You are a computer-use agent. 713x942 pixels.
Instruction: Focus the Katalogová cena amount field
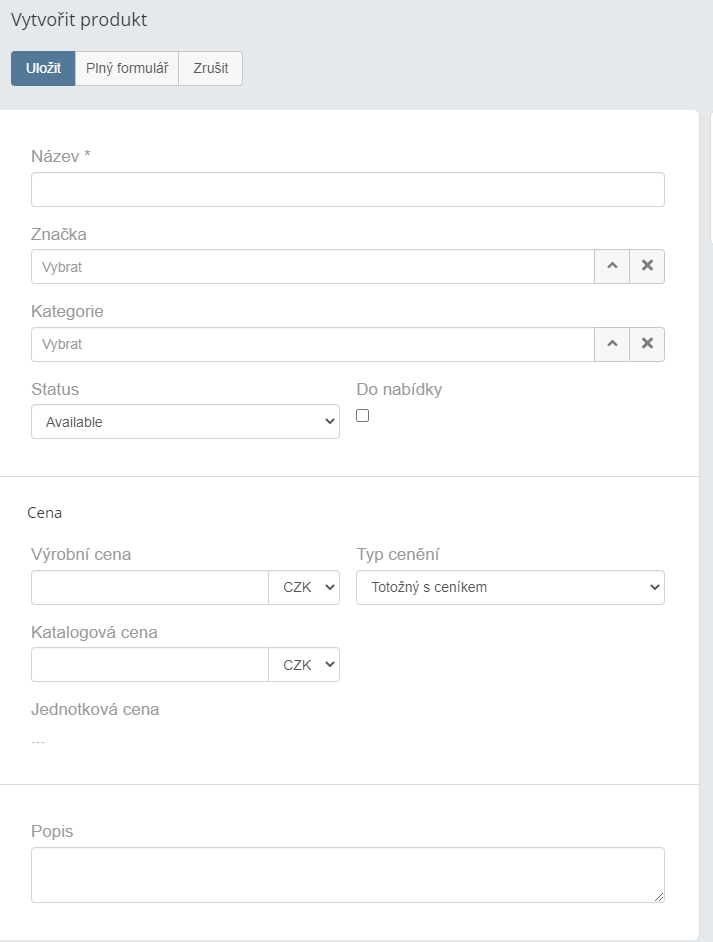click(x=150, y=664)
